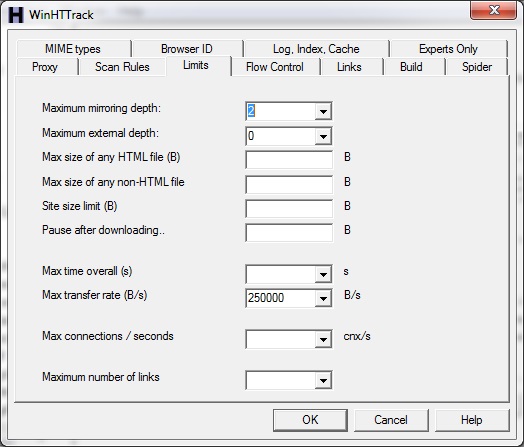This screenshot has width=524, height=447.
Task: Open Maximum number of links dropdown
Action: tap(323, 380)
